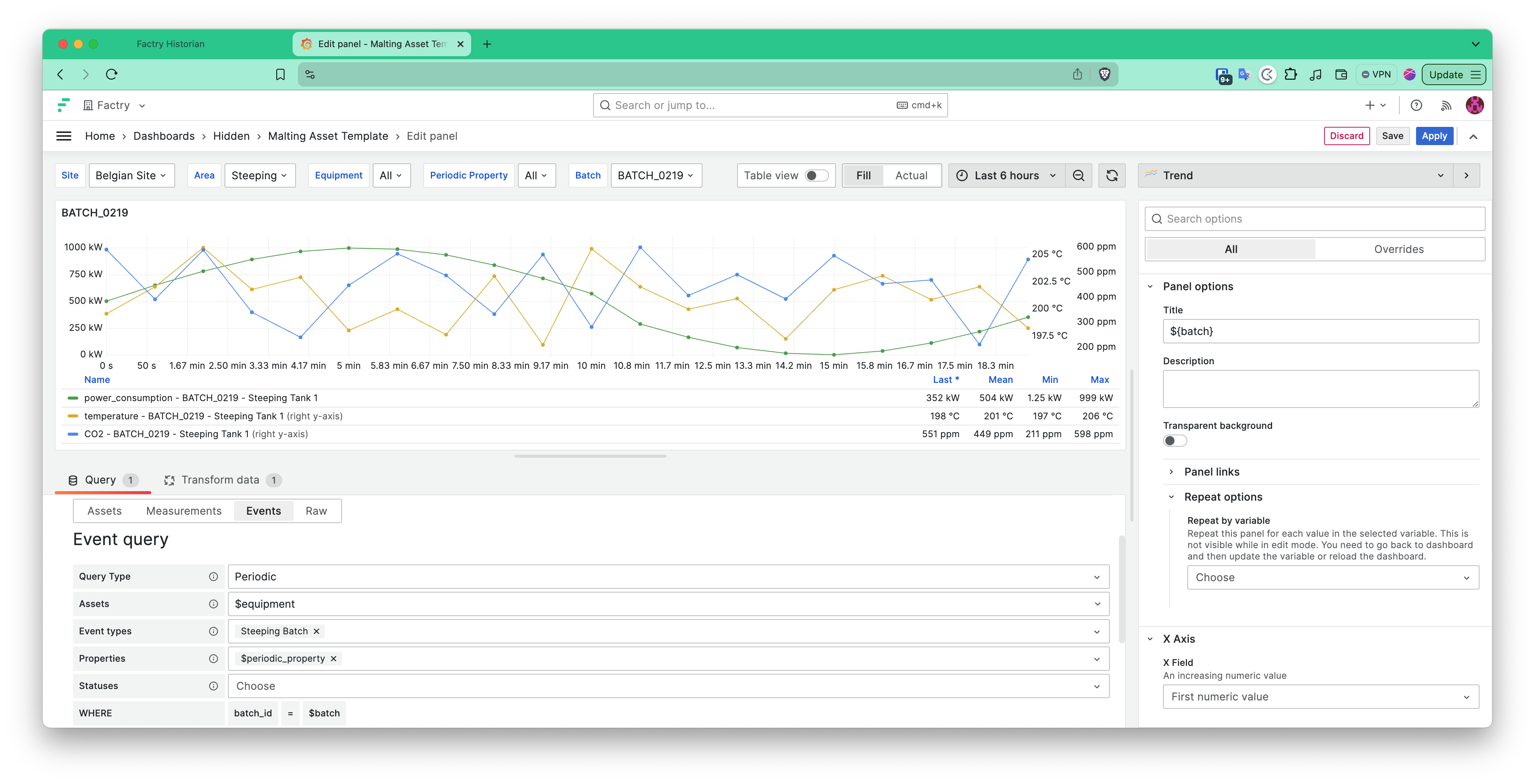Select the Overrides options filter

pyautogui.click(x=1399, y=249)
